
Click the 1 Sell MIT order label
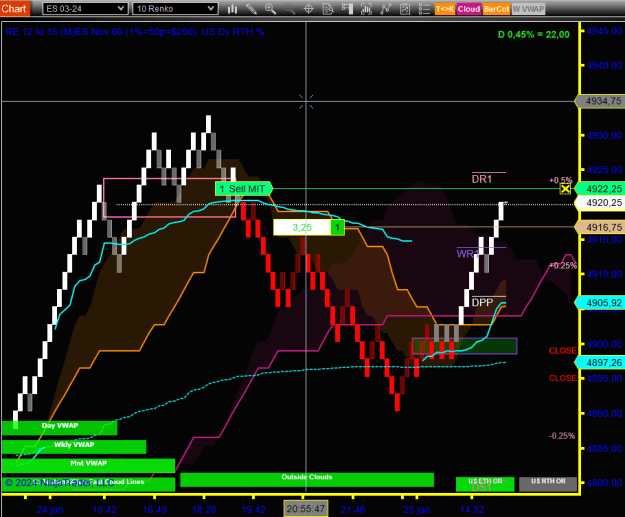pos(243,189)
